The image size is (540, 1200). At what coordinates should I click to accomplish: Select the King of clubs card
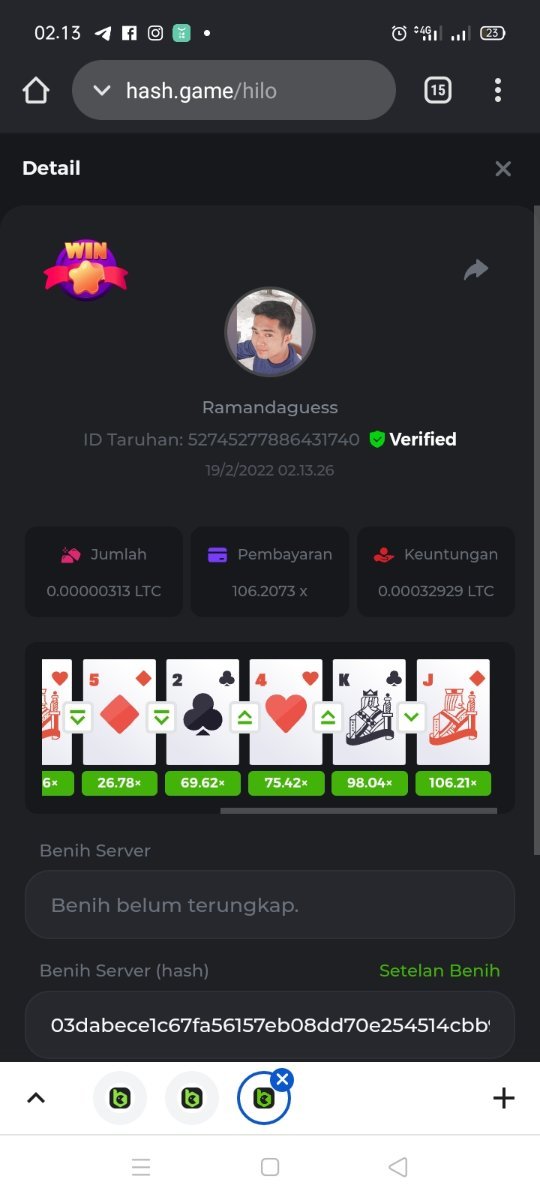point(369,713)
